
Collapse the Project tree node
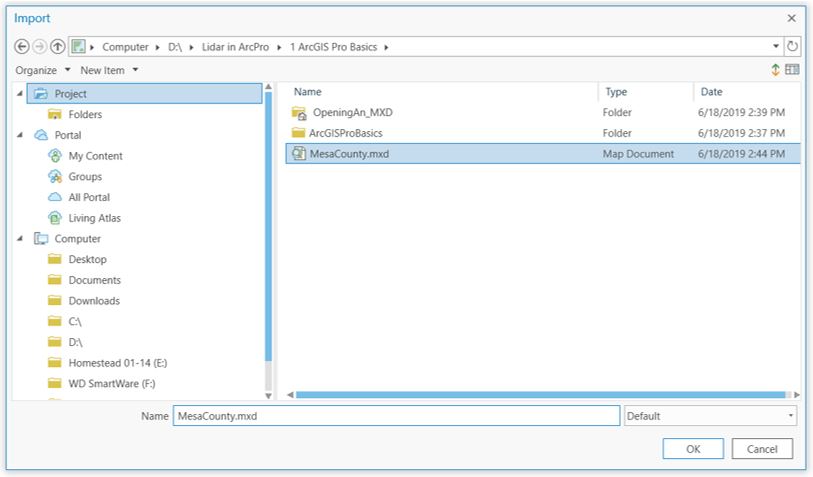tap(21, 94)
